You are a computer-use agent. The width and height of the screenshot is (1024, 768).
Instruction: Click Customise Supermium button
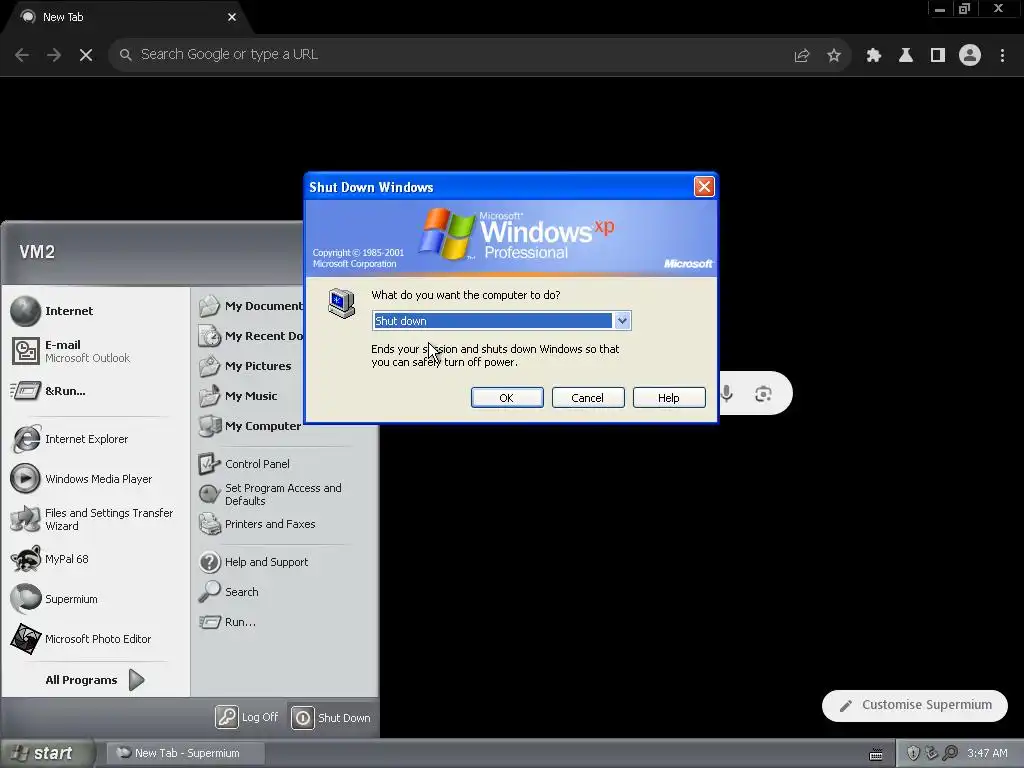(x=915, y=705)
